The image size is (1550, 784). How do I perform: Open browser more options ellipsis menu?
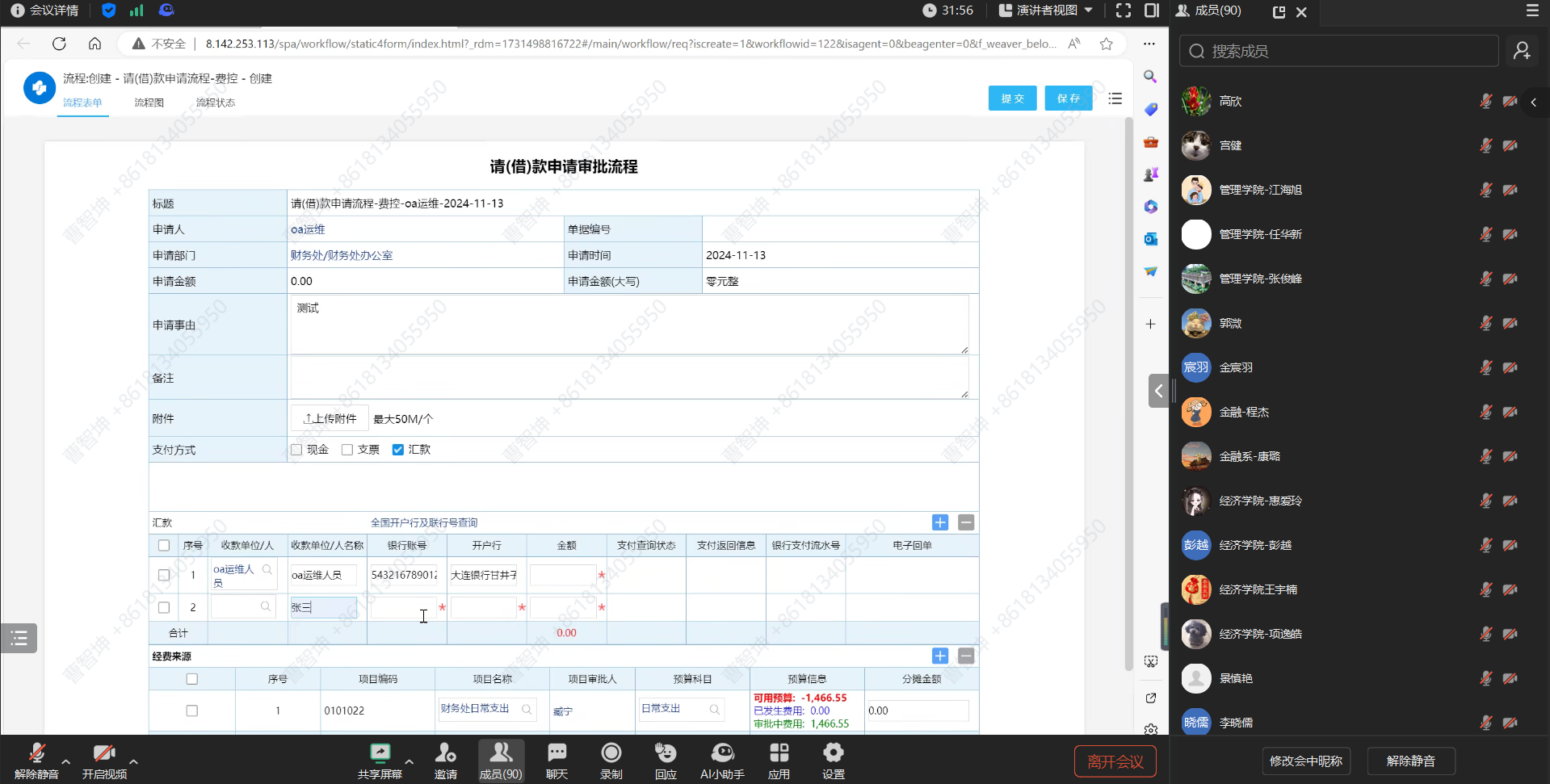pos(1149,44)
